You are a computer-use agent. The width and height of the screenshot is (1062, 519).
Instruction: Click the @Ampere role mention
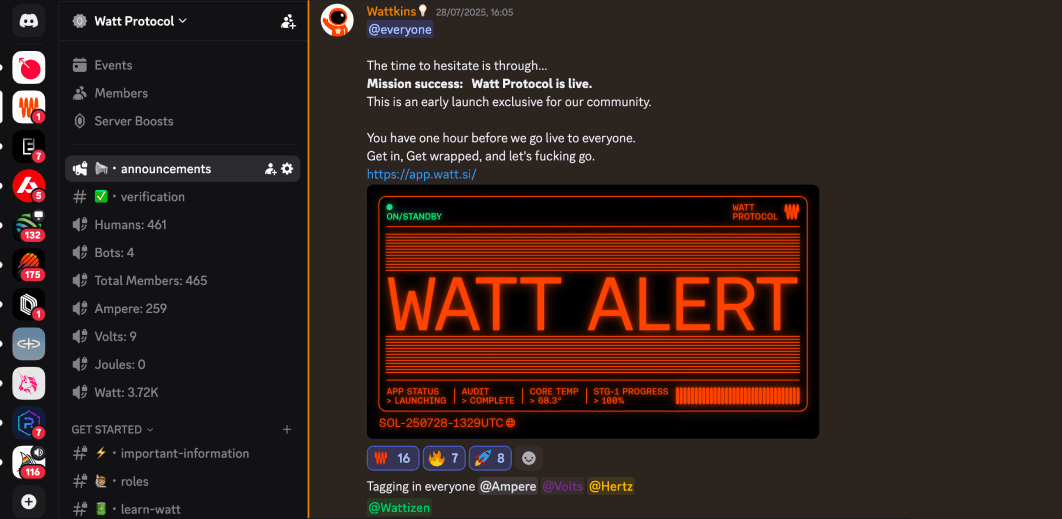[508, 486]
